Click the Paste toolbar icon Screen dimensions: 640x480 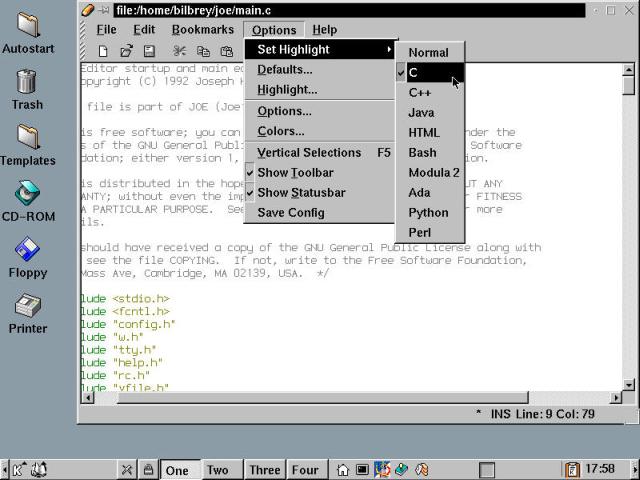pyautogui.click(x=226, y=51)
